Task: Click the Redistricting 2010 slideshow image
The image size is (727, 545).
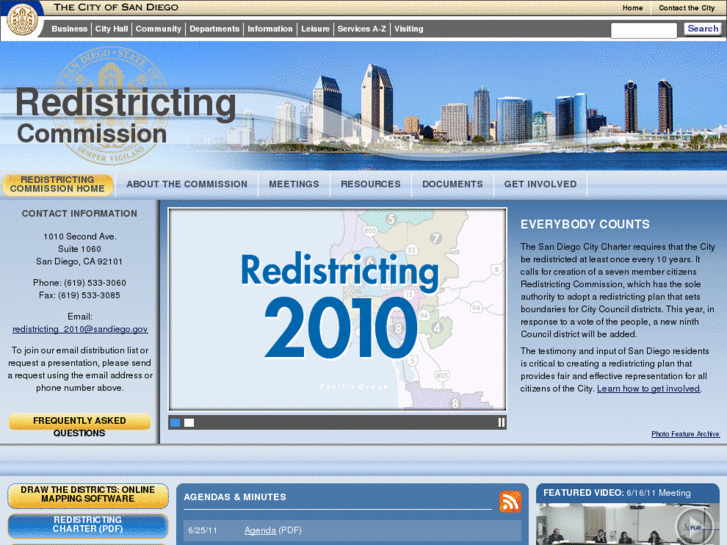Action: [x=338, y=309]
